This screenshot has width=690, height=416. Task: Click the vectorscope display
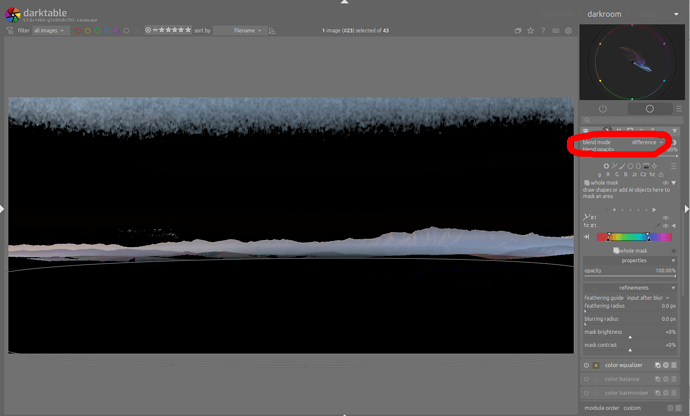(x=632, y=62)
